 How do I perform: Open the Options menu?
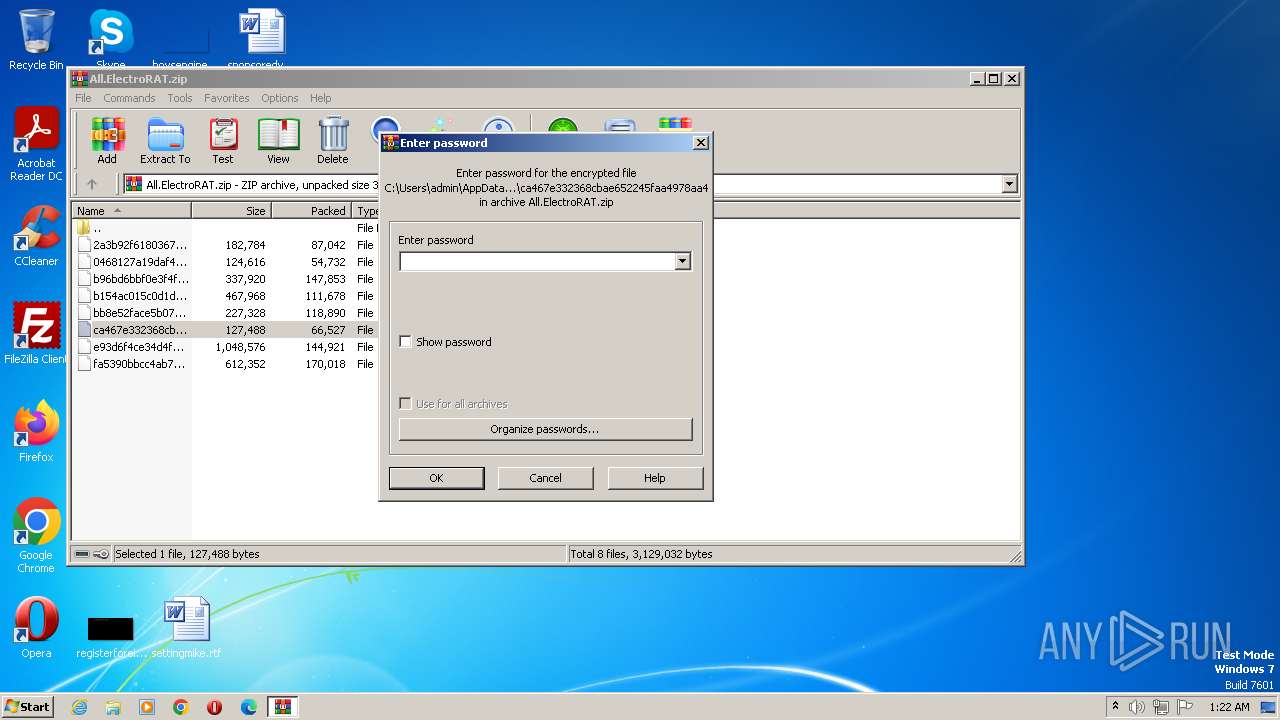pos(280,98)
